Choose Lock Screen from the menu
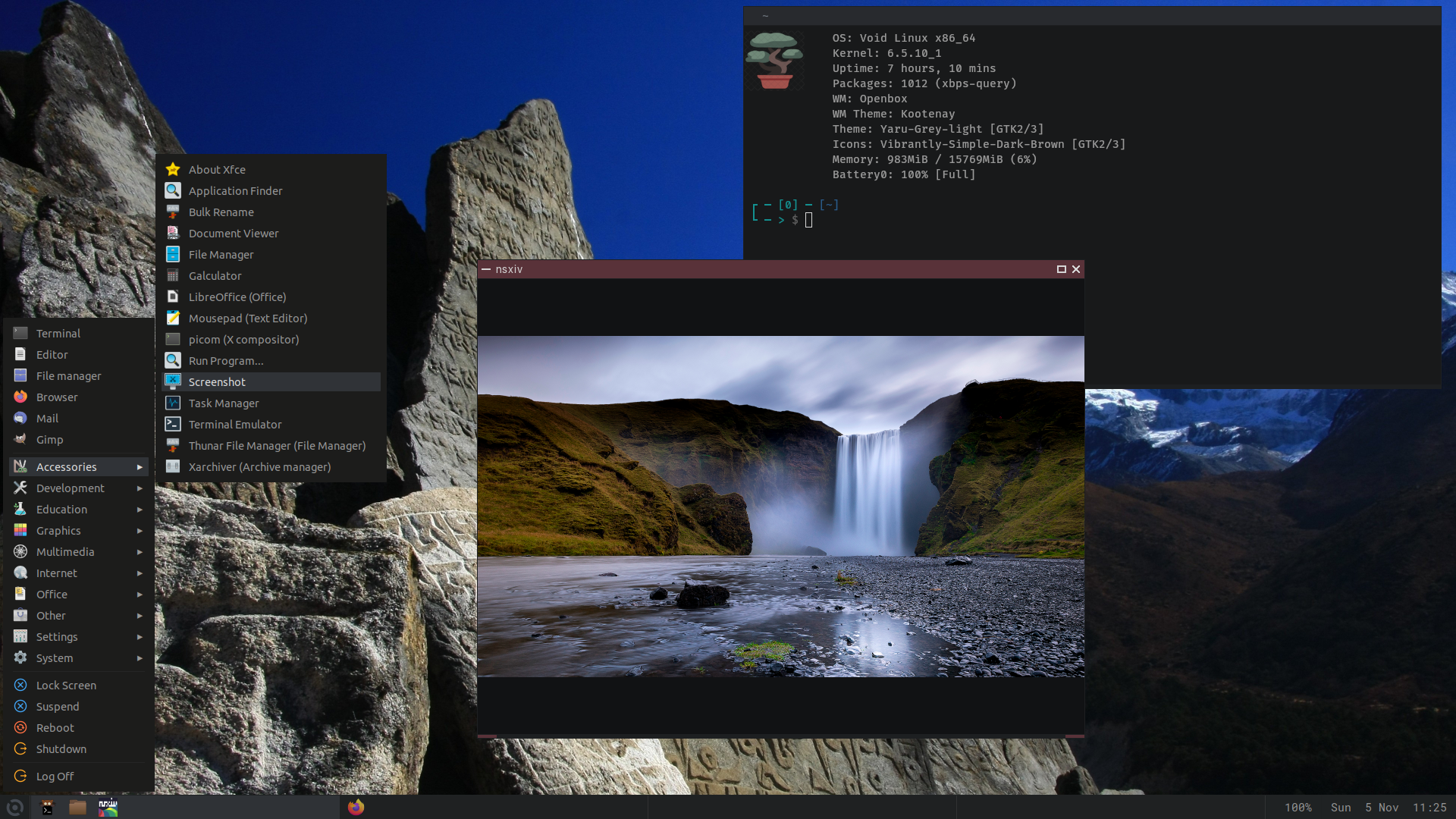Viewport: 1456px width, 819px height. coord(79,686)
